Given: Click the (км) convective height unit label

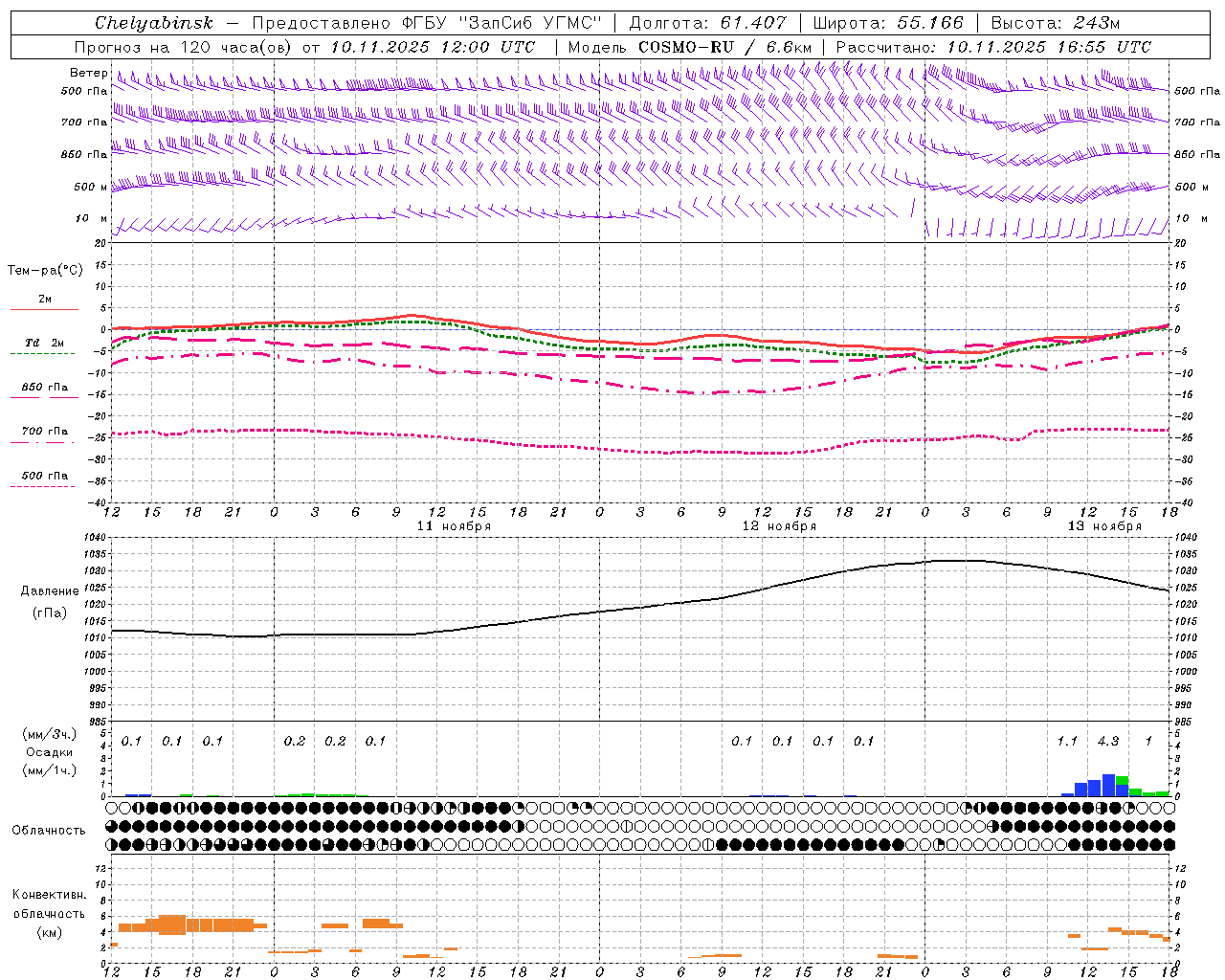Looking at the screenshot, I should (50, 932).
